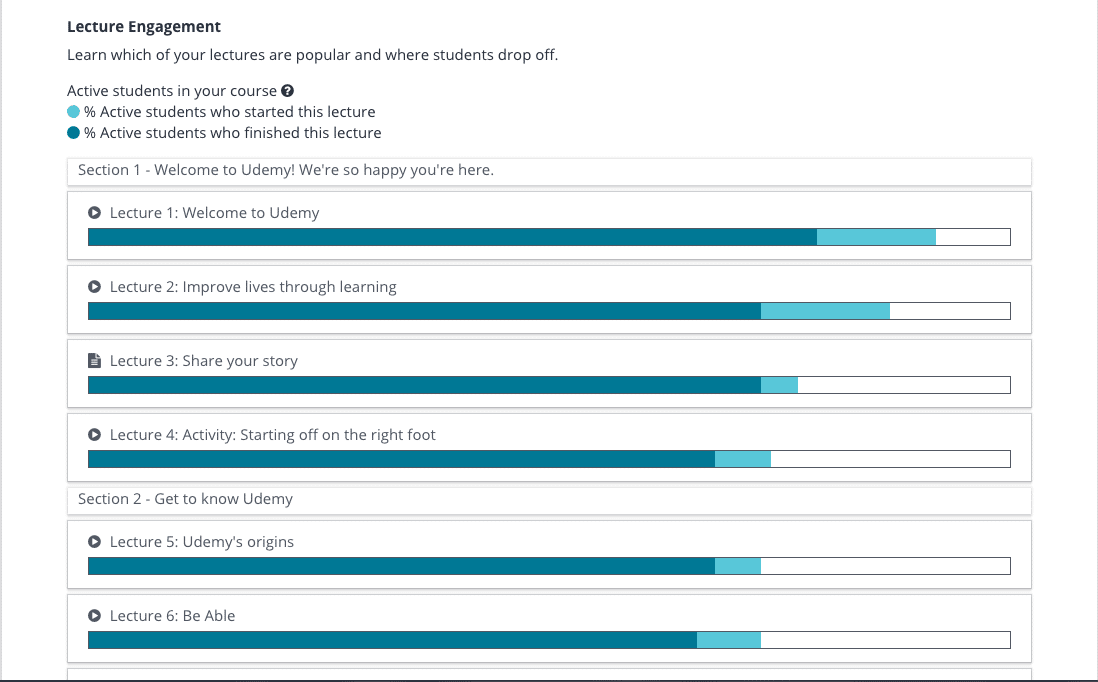Click the play icon beside Lecture 4

coord(95,435)
